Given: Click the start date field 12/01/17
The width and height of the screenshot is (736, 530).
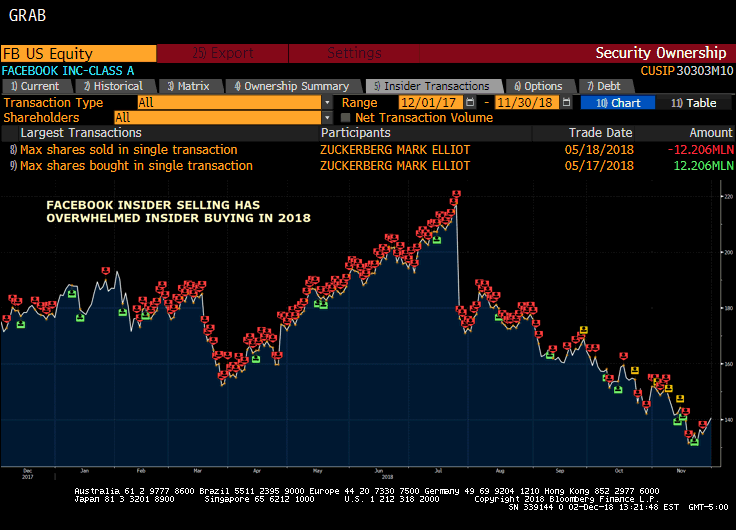Looking at the screenshot, I should [x=431, y=102].
